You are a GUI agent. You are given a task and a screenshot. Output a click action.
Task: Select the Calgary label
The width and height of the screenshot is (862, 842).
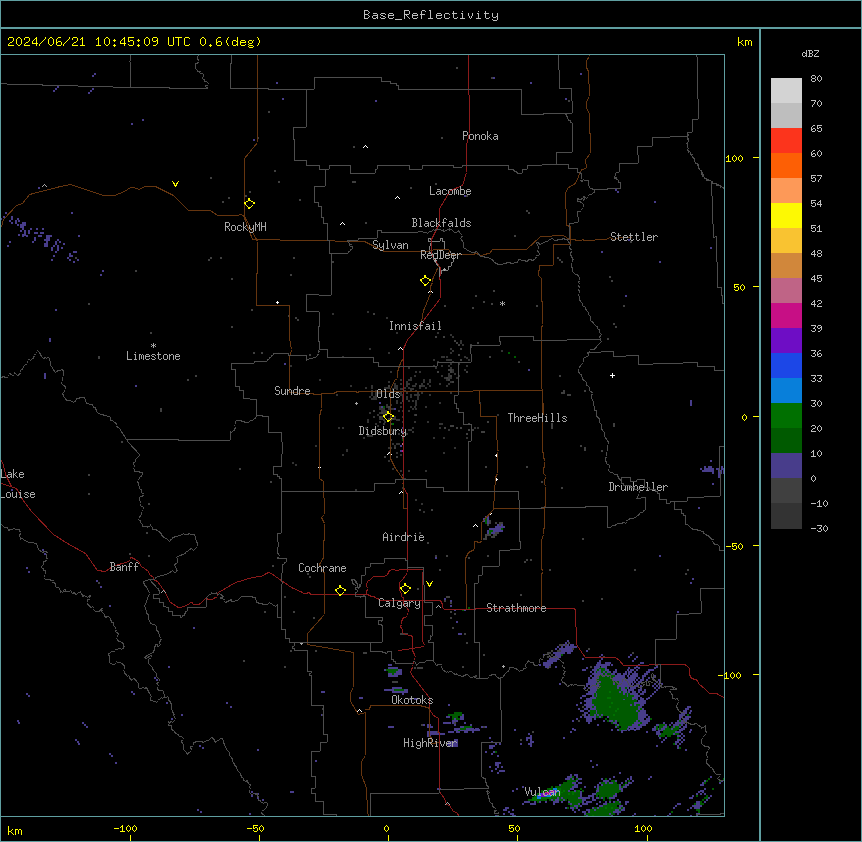[x=399, y=603]
